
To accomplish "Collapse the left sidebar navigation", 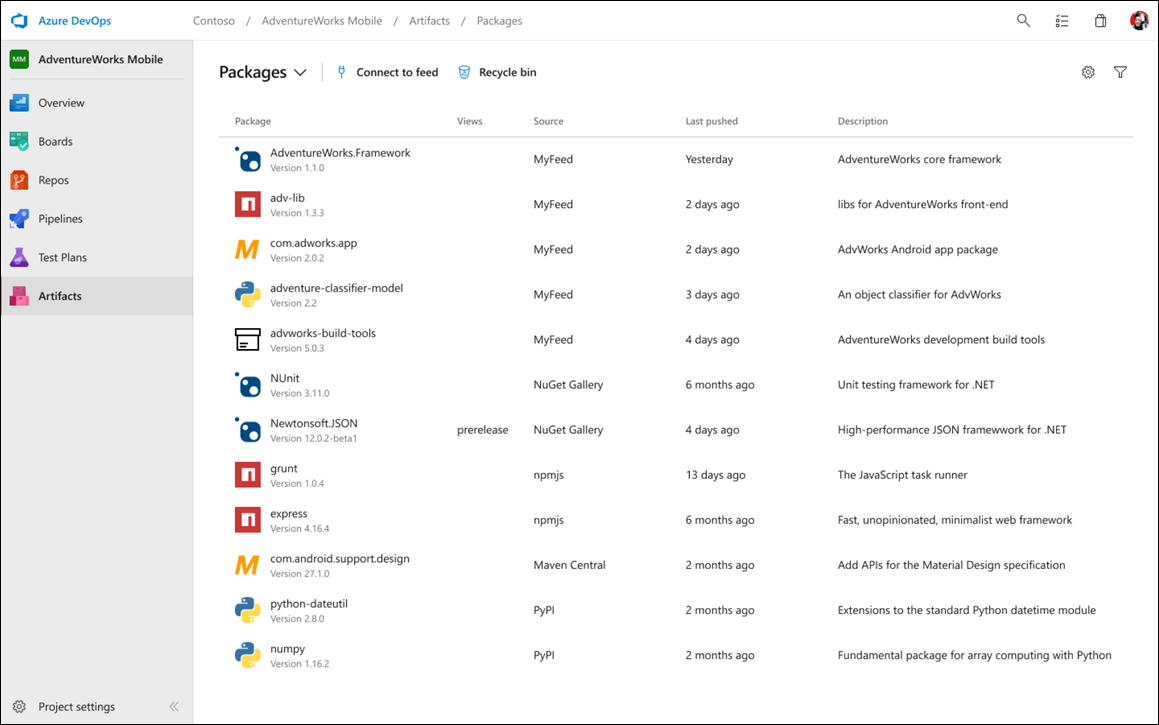I will point(174,706).
